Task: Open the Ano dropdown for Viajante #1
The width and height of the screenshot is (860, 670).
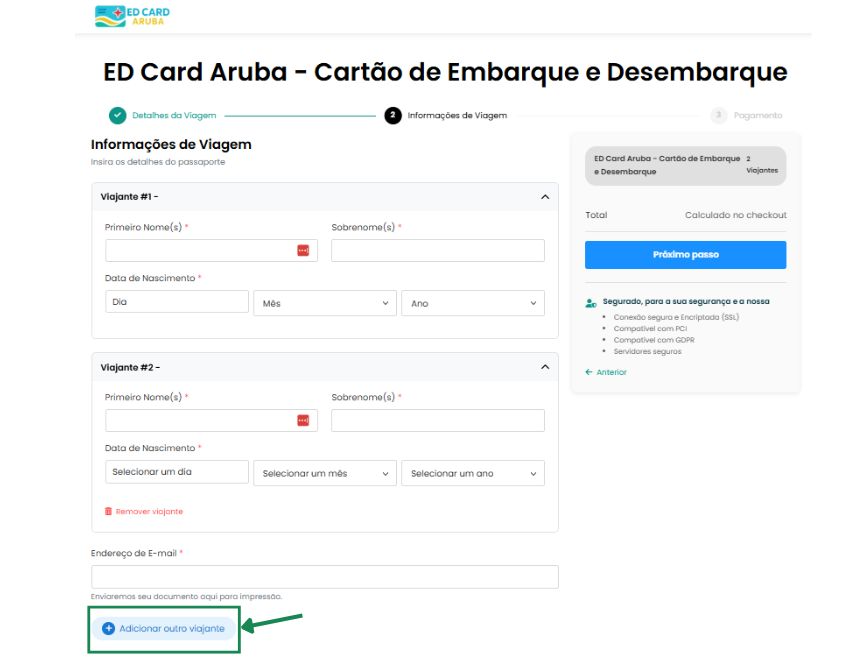Action: 473,303
